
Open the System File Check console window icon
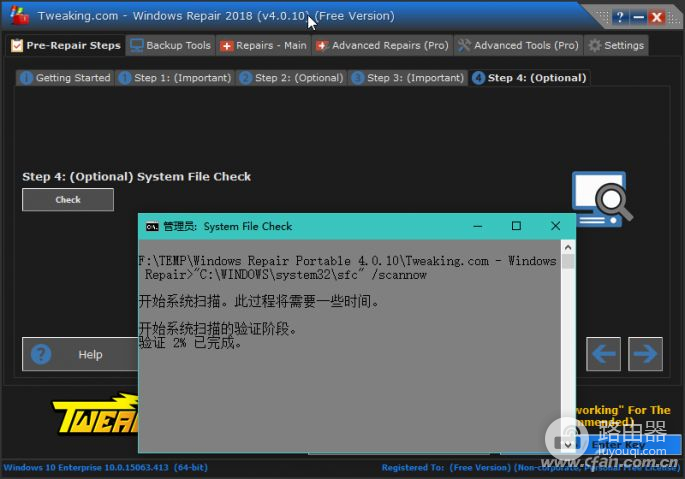[152, 226]
